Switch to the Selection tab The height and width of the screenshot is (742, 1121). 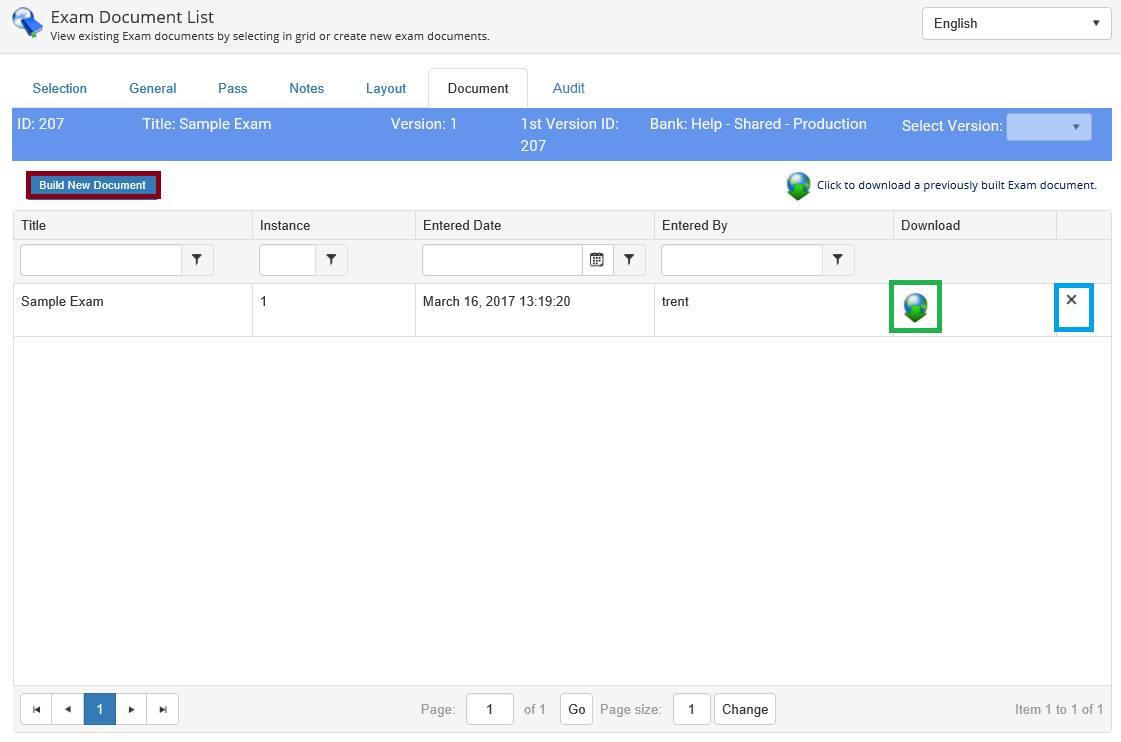(60, 88)
